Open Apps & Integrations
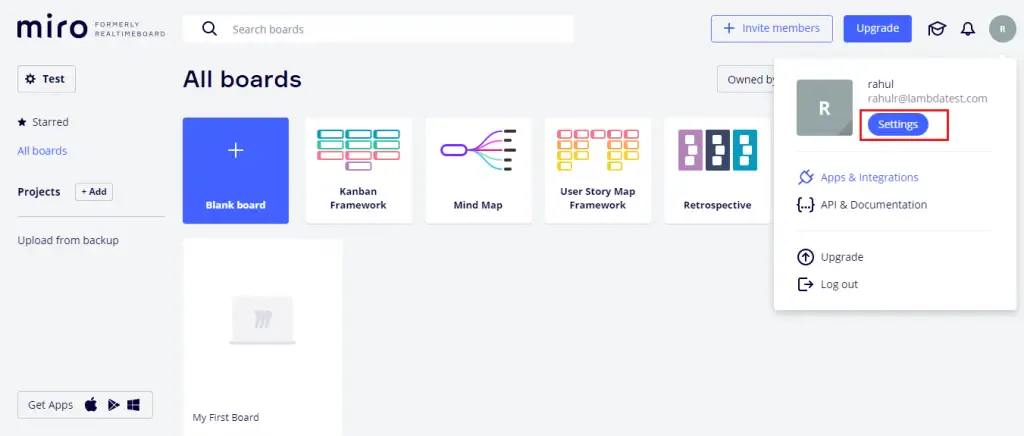This screenshot has height=436, width=1024. pyautogui.click(x=868, y=177)
